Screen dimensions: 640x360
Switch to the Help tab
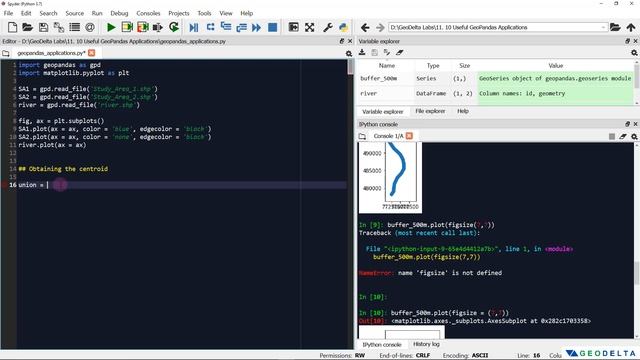point(462,111)
